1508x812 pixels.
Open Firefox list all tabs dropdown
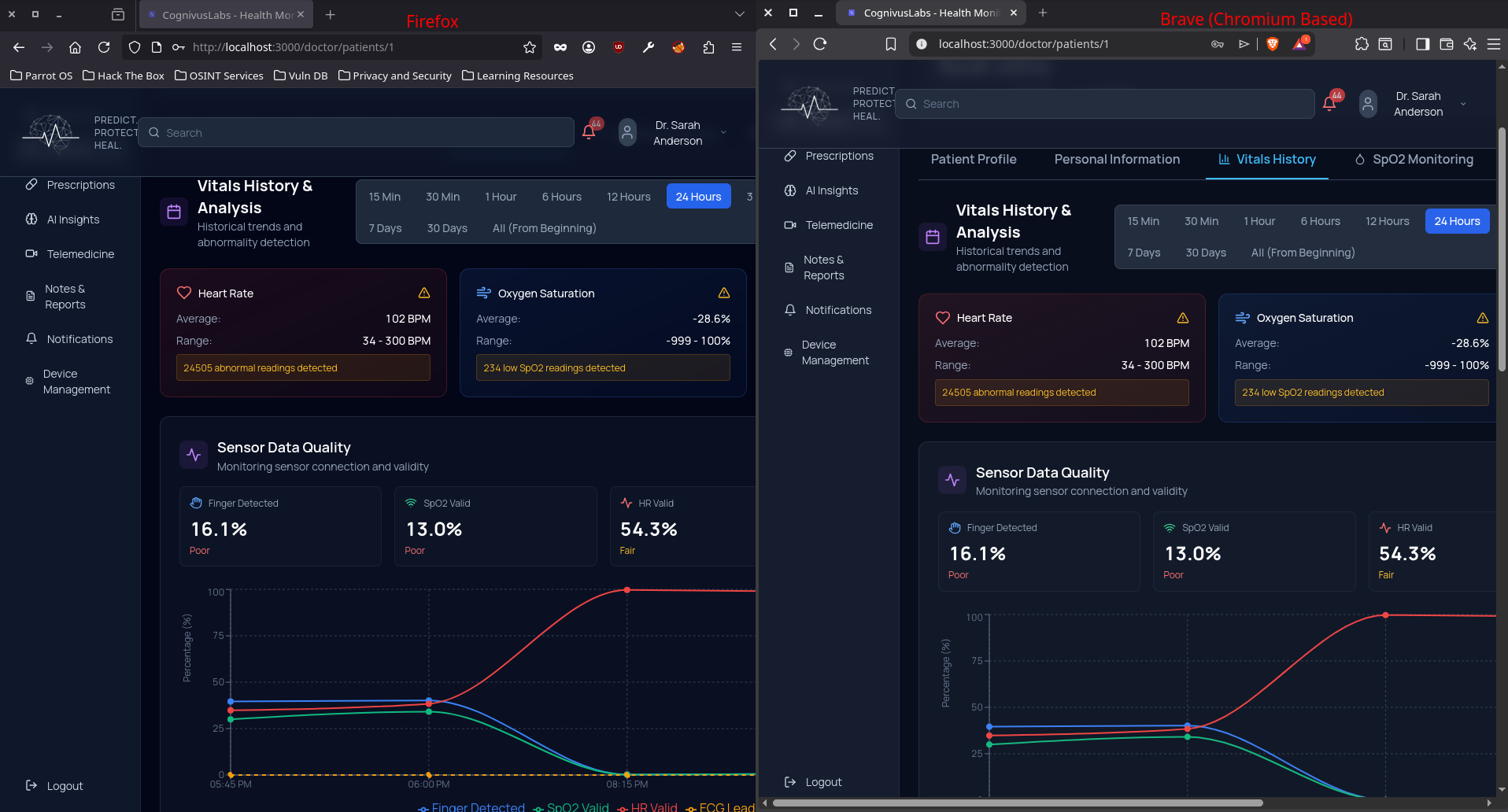pos(739,14)
